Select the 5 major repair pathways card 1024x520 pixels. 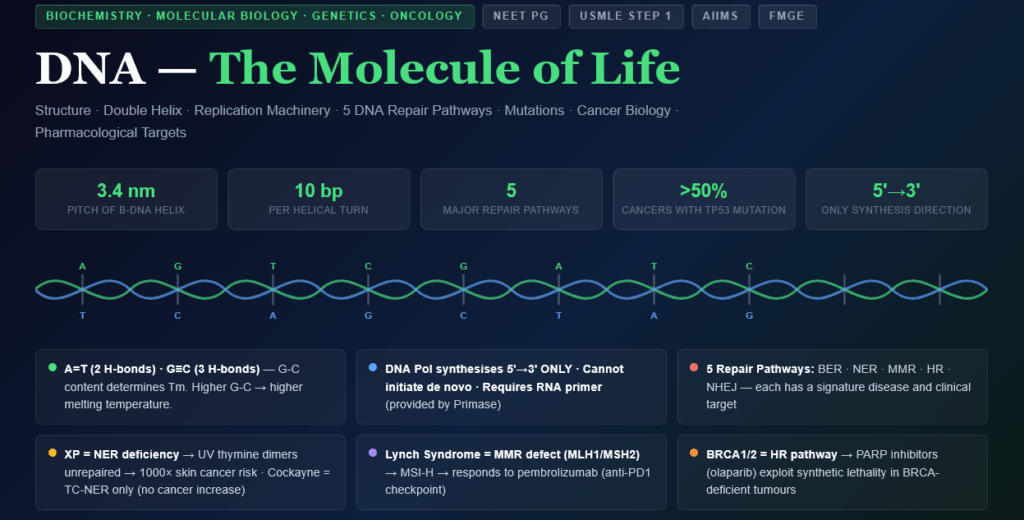tap(511, 199)
